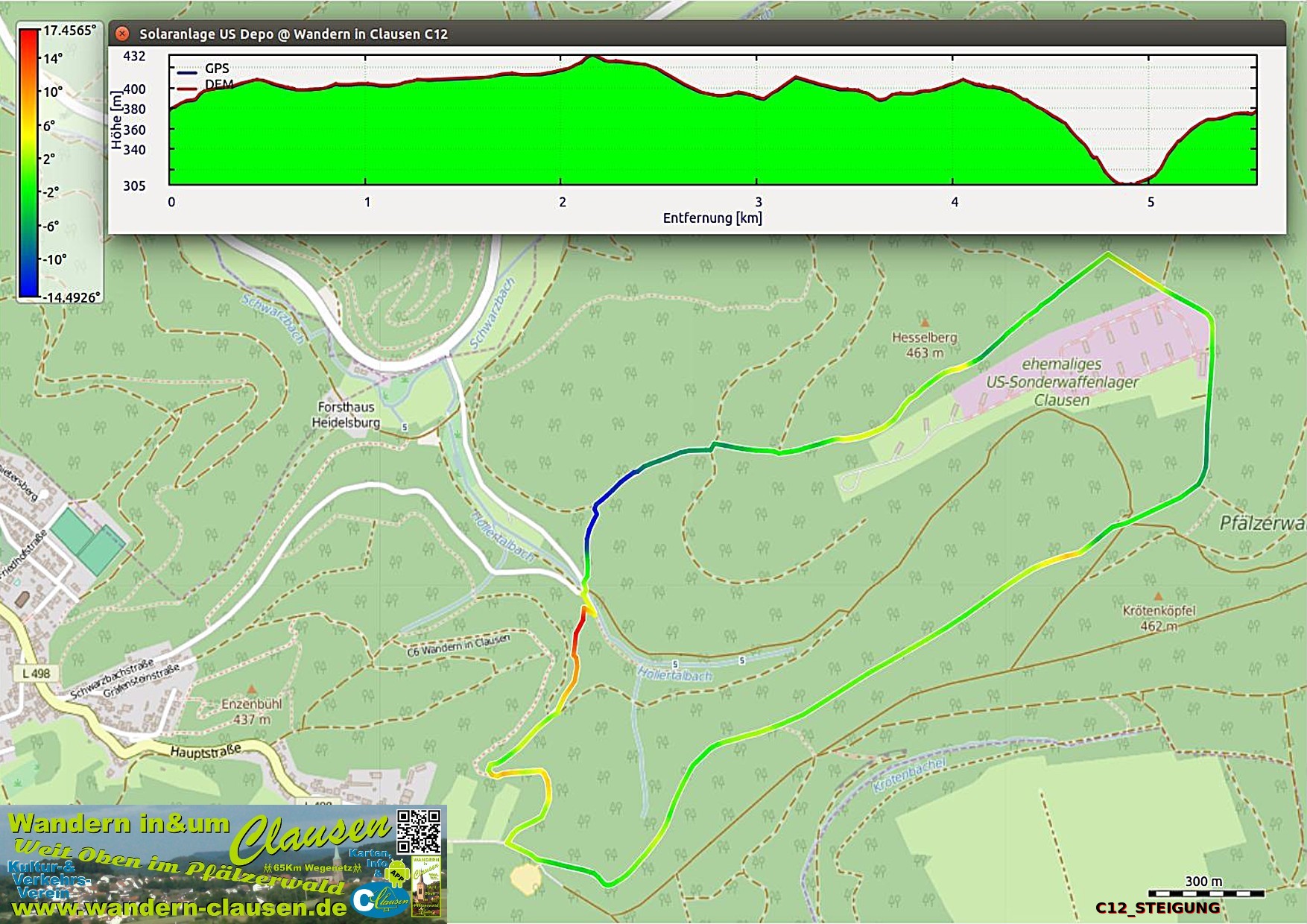This screenshot has width=1307, height=924.
Task: Click the 300 m scale bar
Action: [x=1206, y=893]
